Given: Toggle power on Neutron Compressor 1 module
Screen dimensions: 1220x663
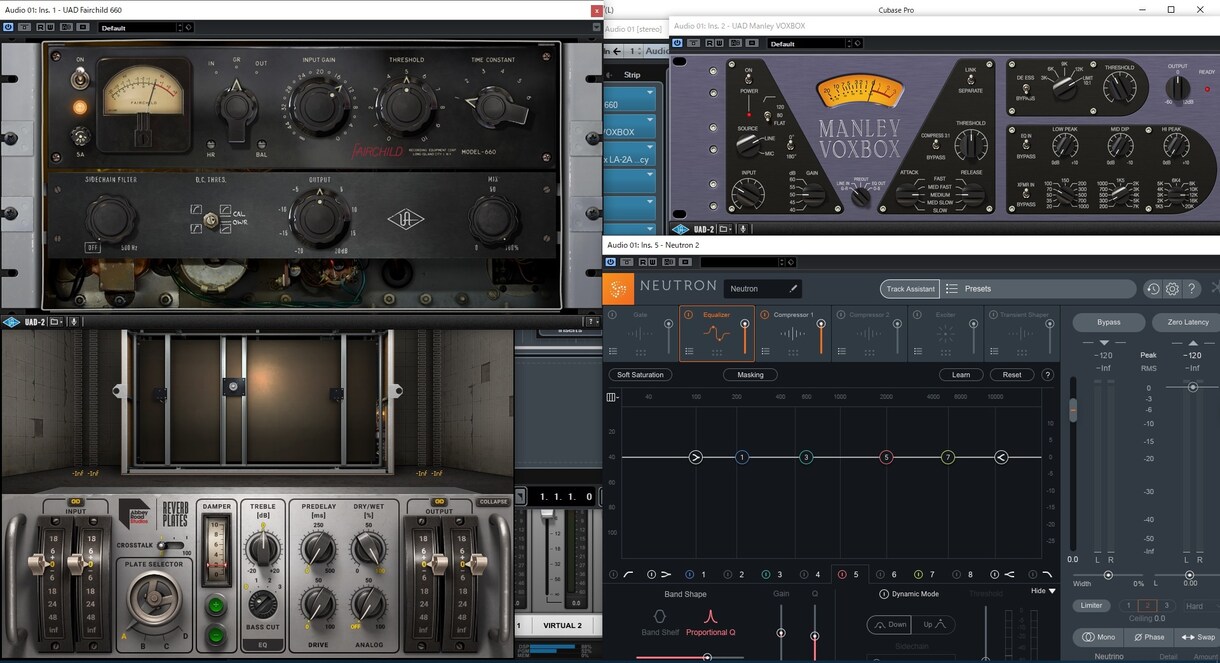Looking at the screenshot, I should [764, 315].
